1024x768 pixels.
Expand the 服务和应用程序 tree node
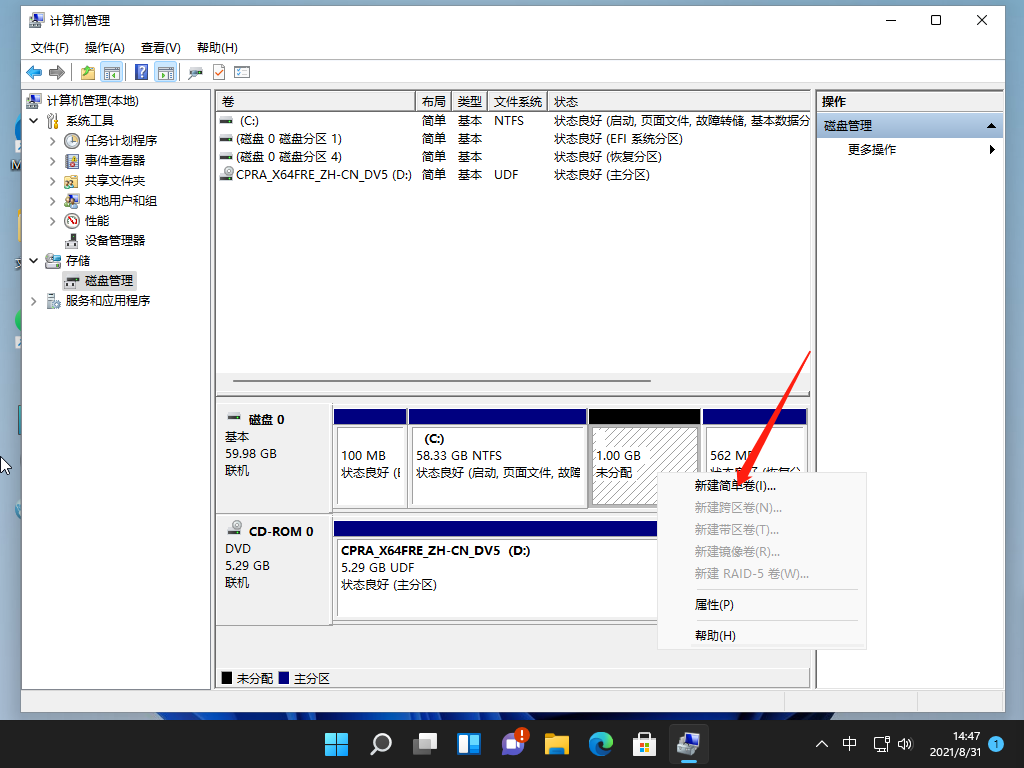tap(33, 300)
